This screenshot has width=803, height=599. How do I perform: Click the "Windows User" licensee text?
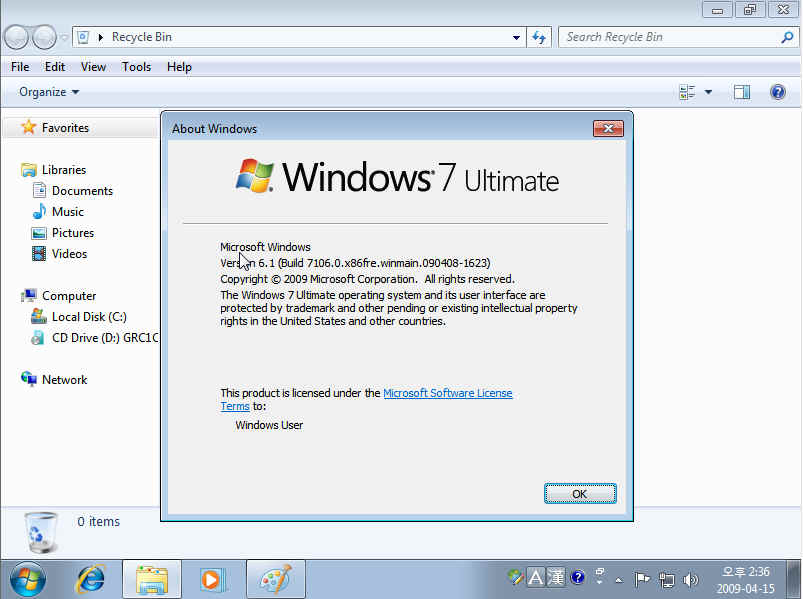click(269, 425)
